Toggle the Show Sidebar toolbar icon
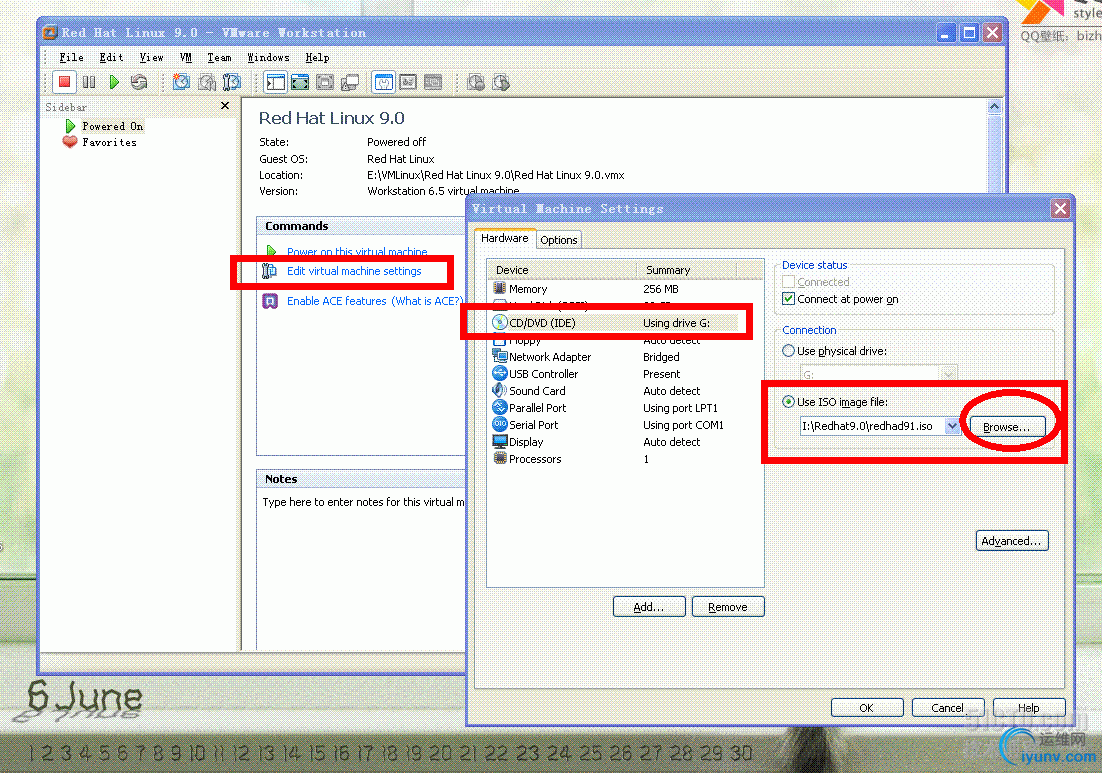 pos(275,82)
